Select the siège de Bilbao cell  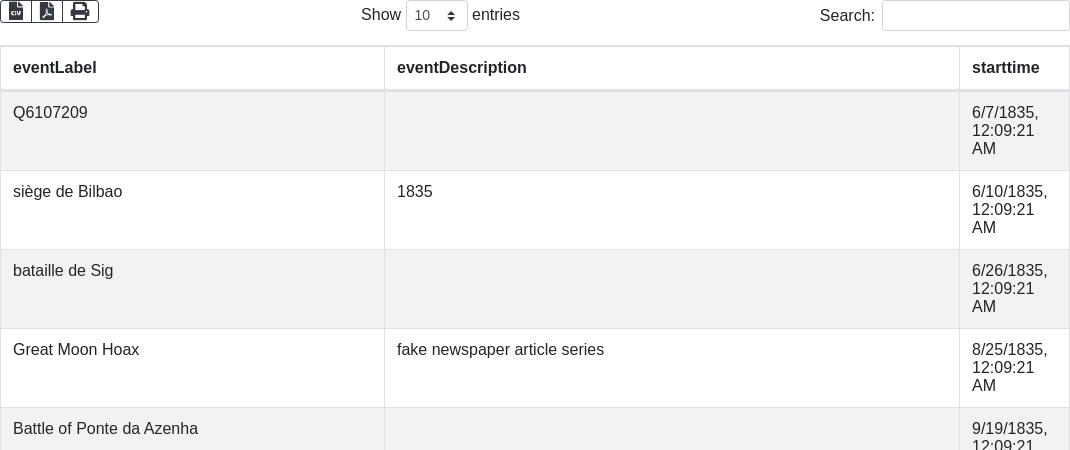click(x=68, y=192)
